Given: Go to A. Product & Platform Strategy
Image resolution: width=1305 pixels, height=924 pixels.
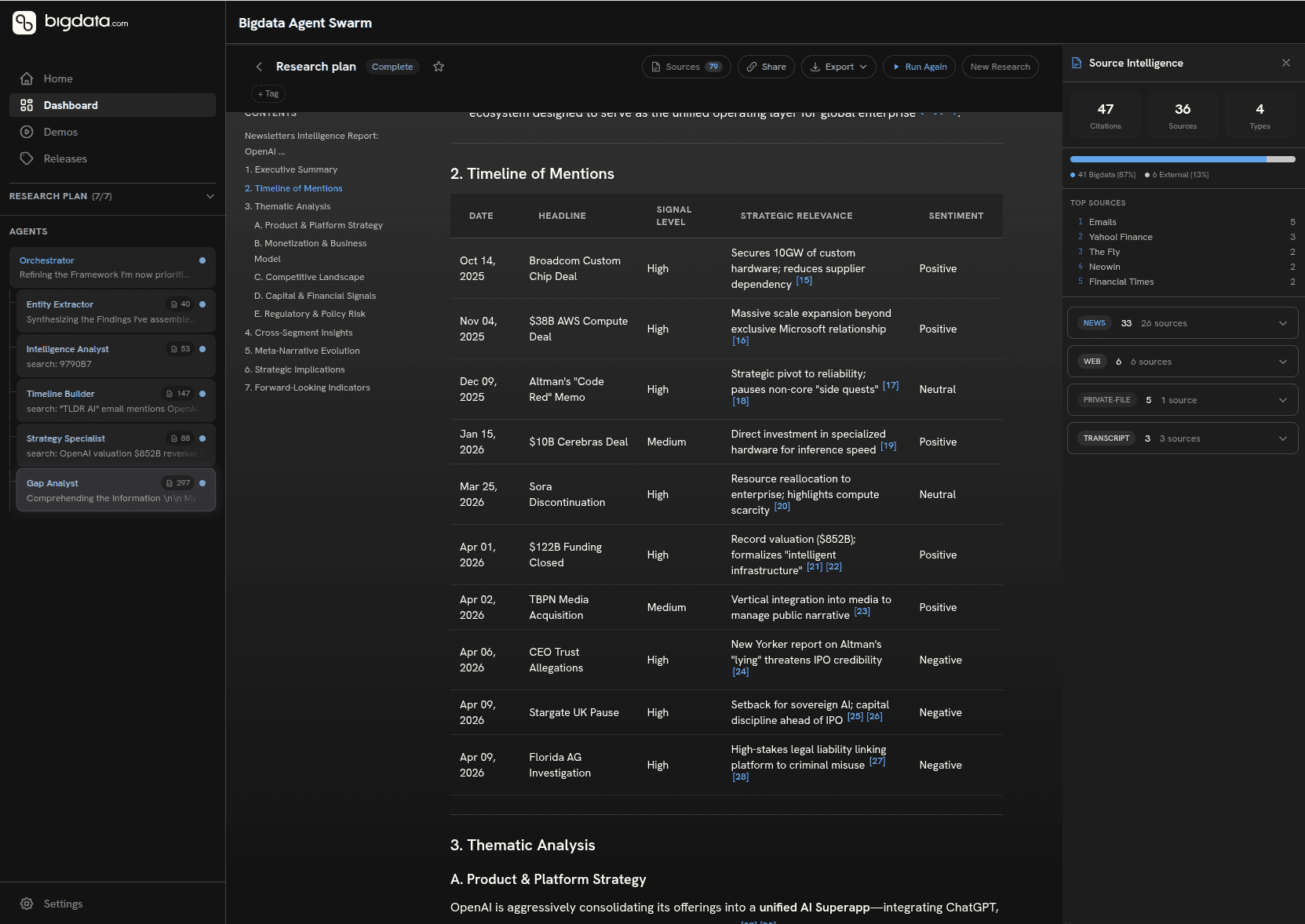Looking at the screenshot, I should [319, 225].
